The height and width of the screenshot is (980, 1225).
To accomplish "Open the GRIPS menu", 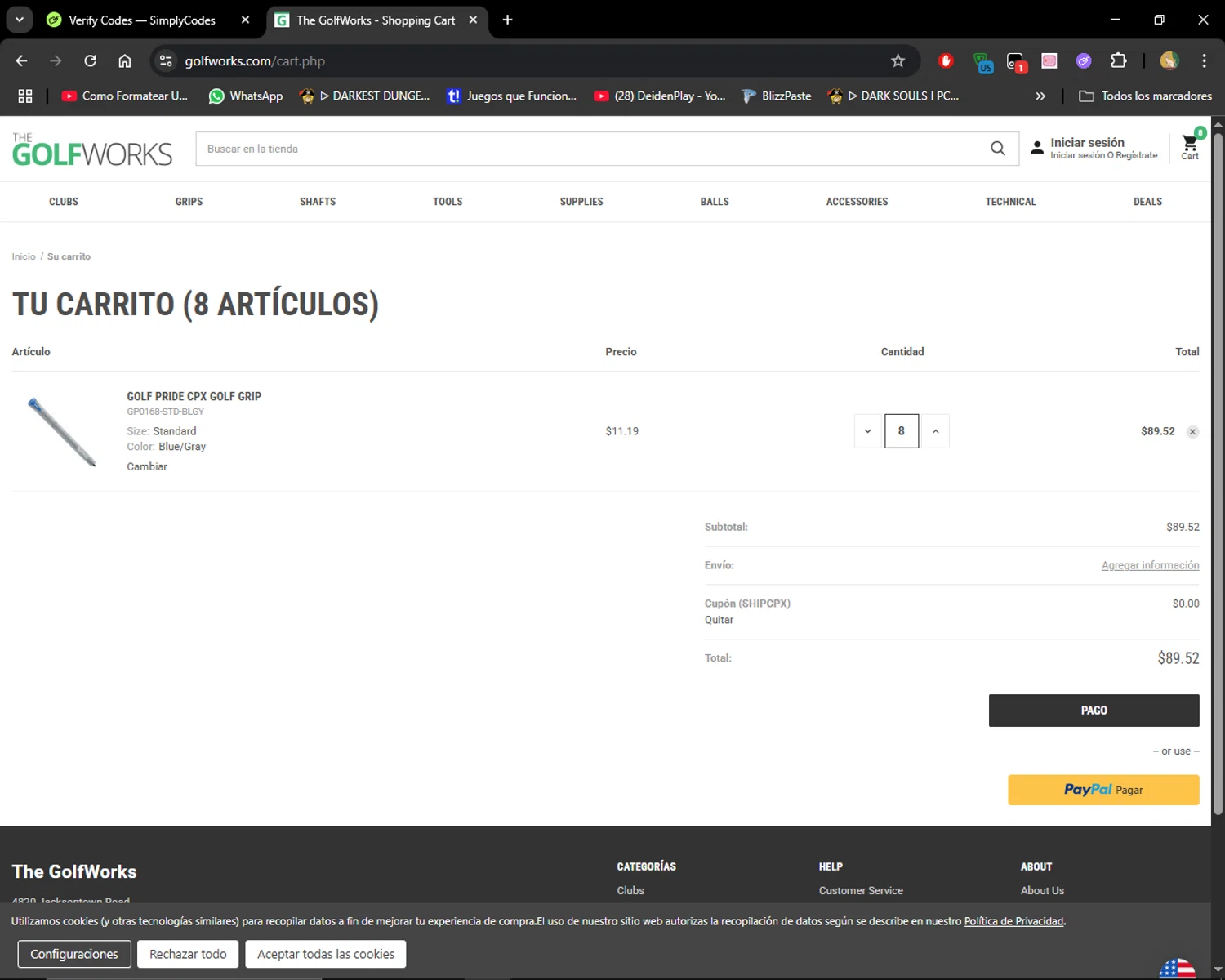I will tap(189, 202).
